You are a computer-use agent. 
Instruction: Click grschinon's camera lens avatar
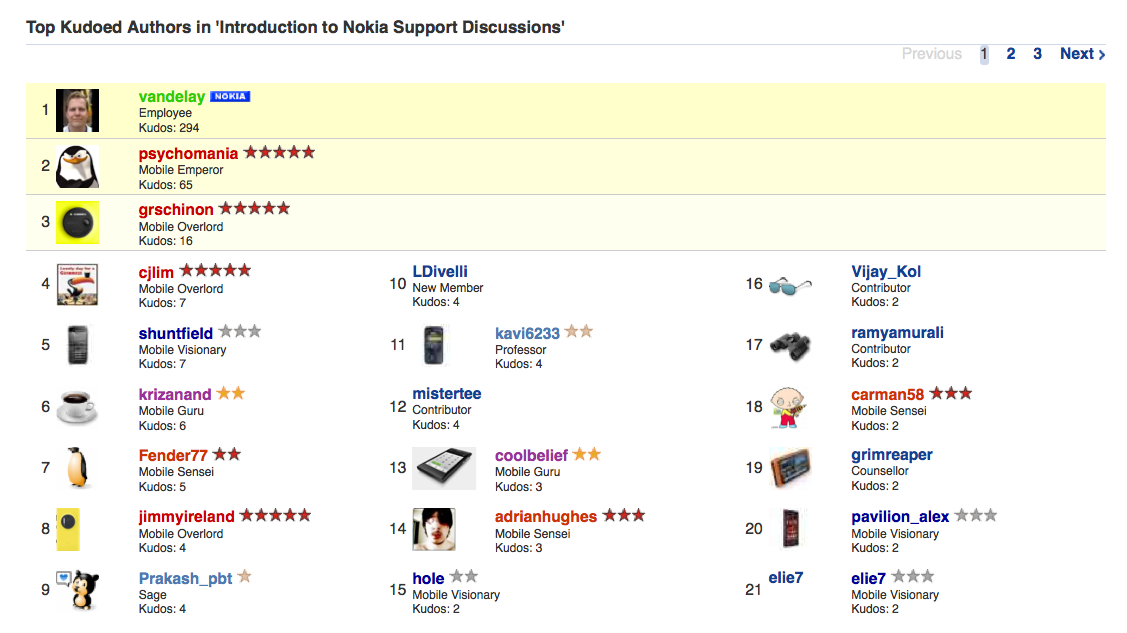77,222
